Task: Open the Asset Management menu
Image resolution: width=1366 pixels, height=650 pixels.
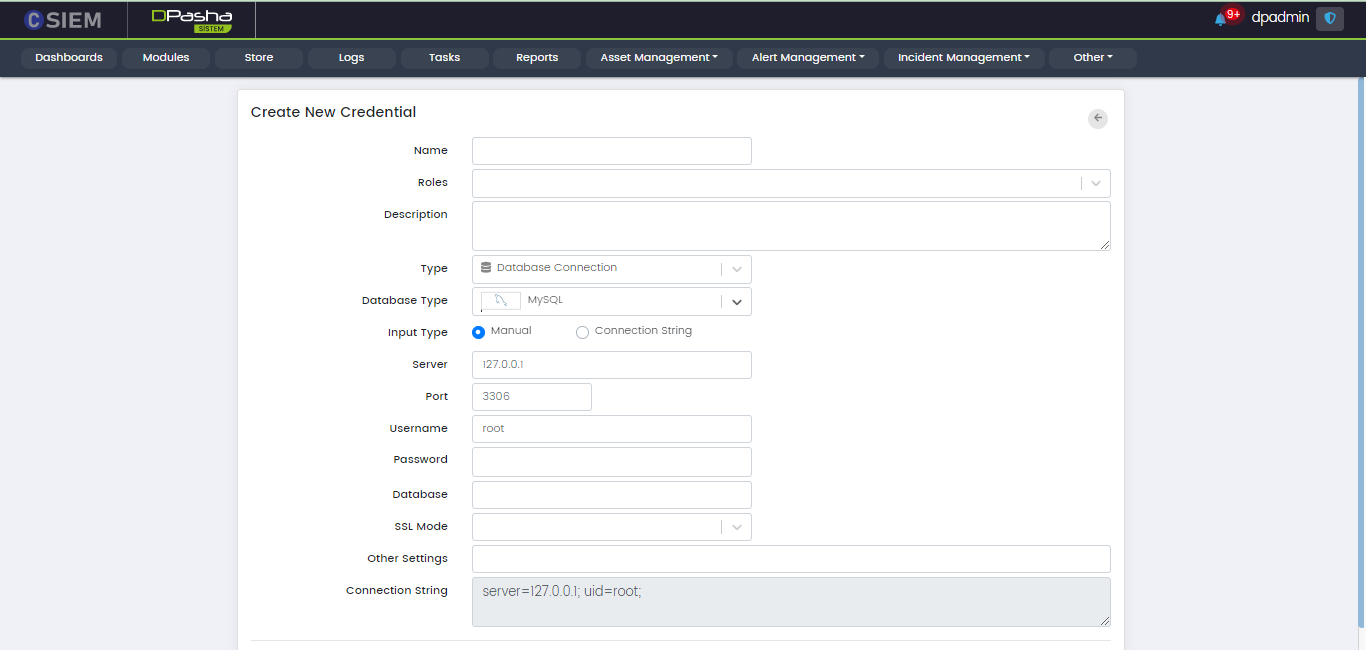Action: click(659, 58)
